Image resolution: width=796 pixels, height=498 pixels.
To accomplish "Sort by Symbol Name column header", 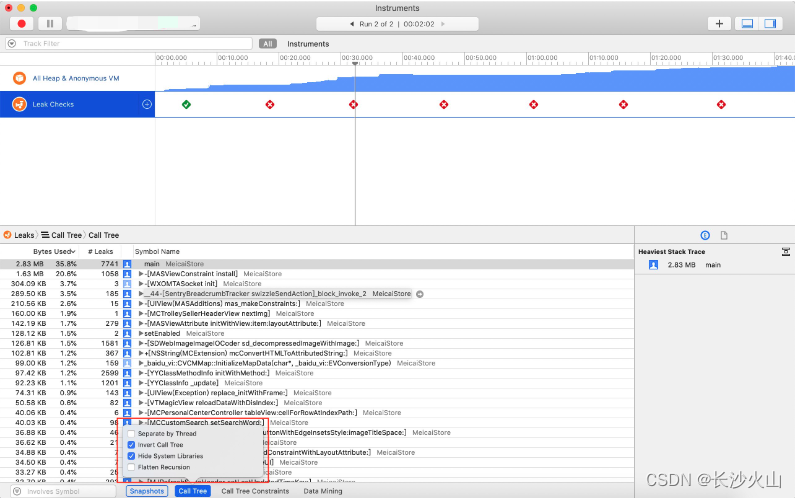I will click(157, 252).
